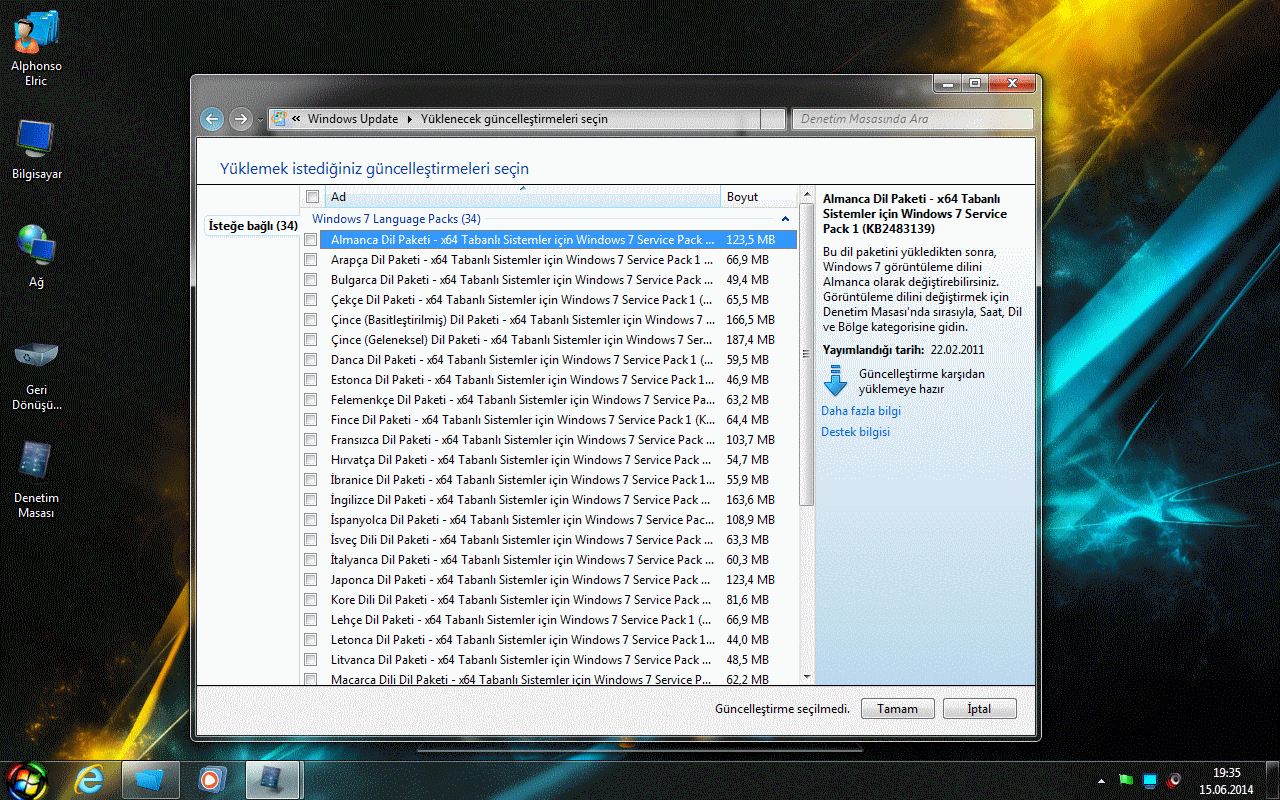
Task: Select the İsteğe bağlı (34) tab
Action: 252,226
